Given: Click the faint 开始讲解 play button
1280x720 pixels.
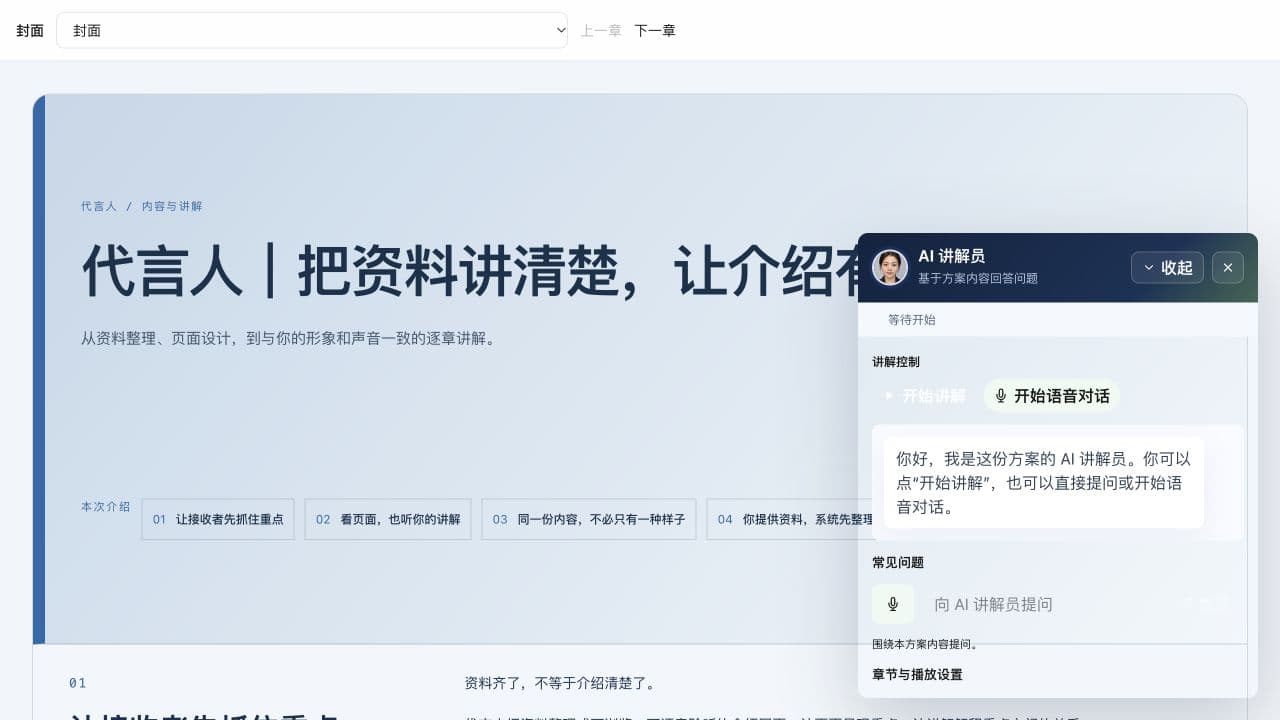Looking at the screenshot, I should pyautogui.click(x=924, y=396).
